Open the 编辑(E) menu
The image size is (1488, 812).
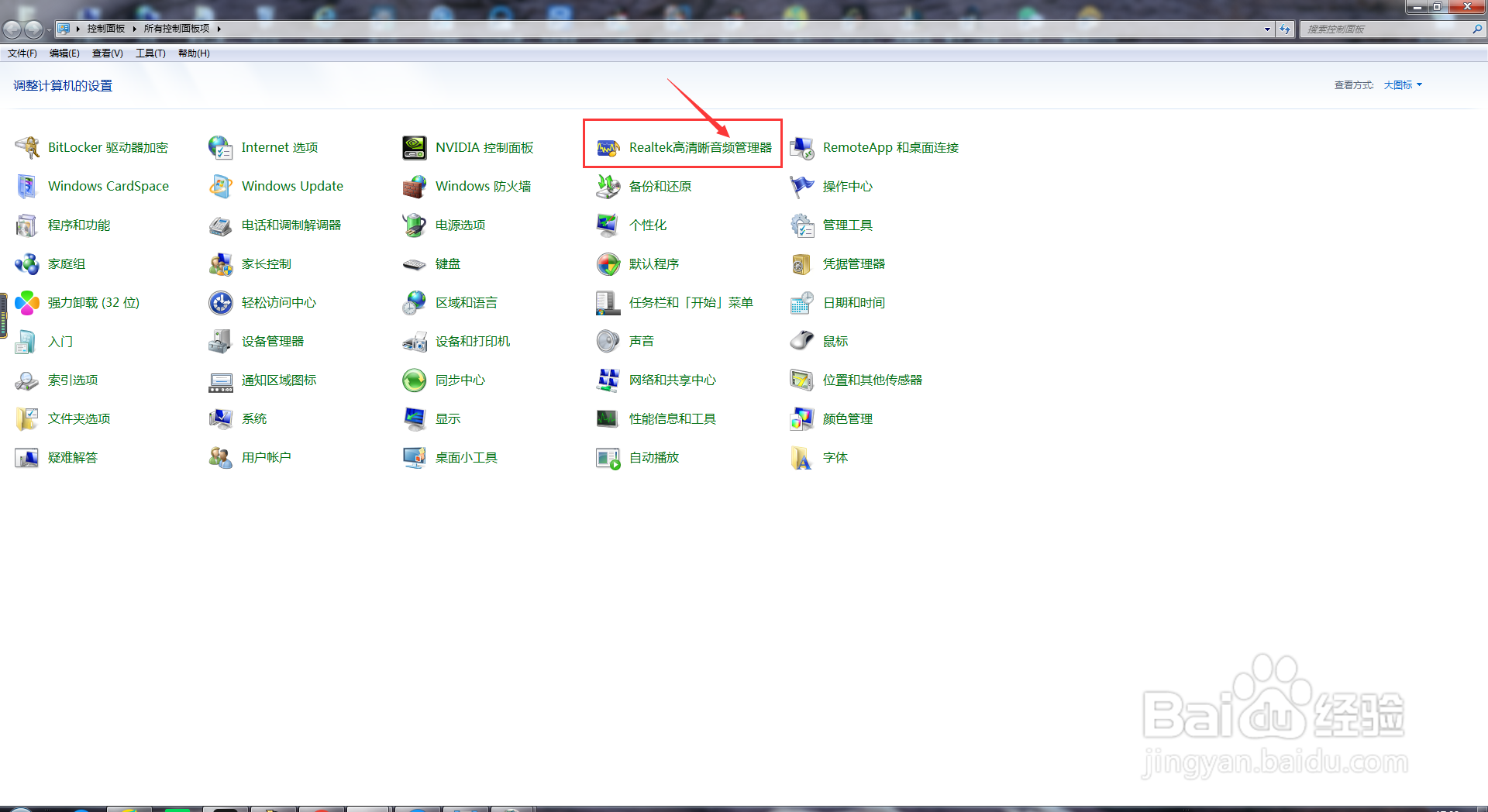(x=64, y=53)
